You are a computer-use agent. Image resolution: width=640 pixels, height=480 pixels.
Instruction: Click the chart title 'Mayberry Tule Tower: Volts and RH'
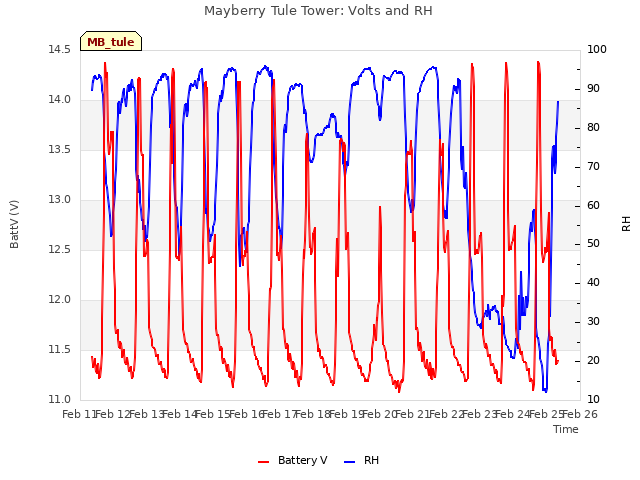coord(318,11)
